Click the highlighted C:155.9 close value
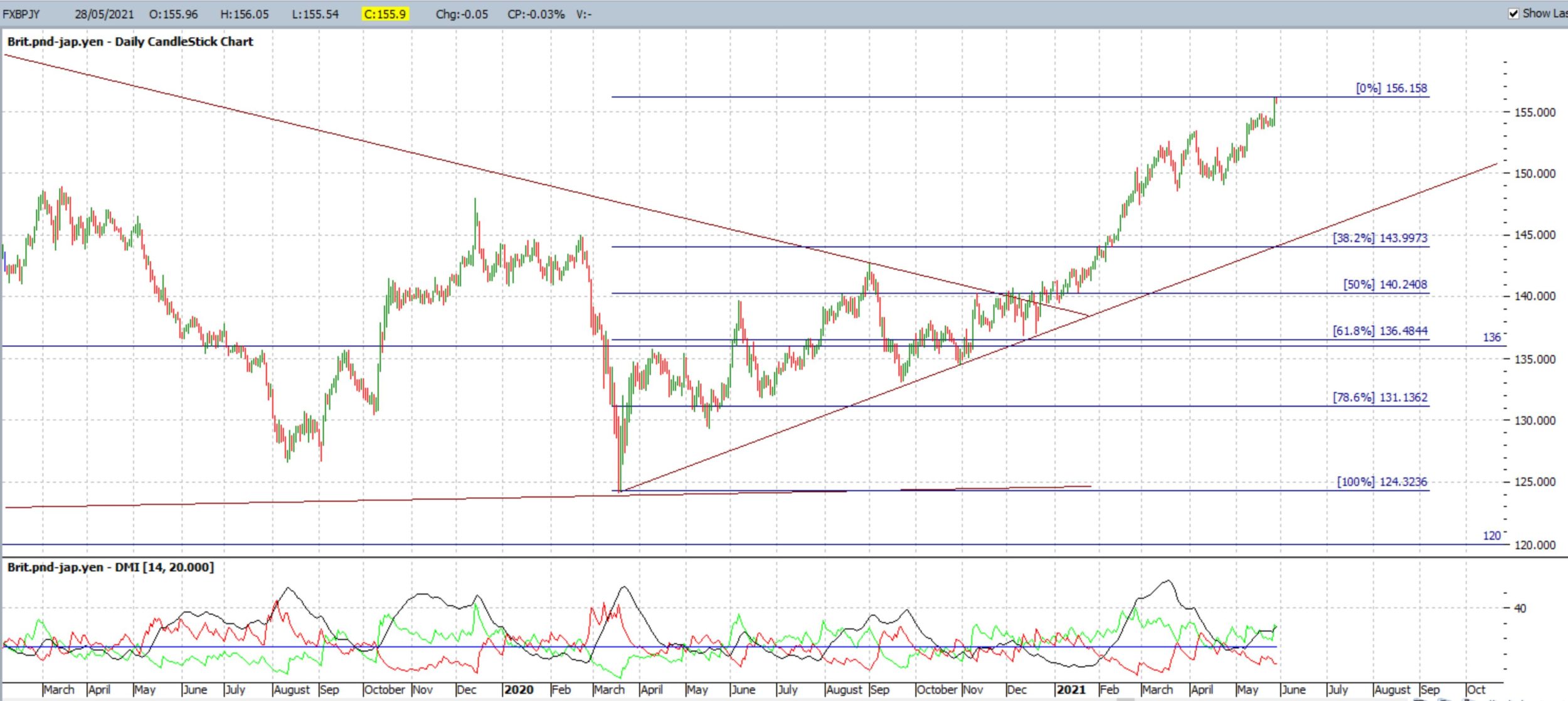 coord(385,14)
